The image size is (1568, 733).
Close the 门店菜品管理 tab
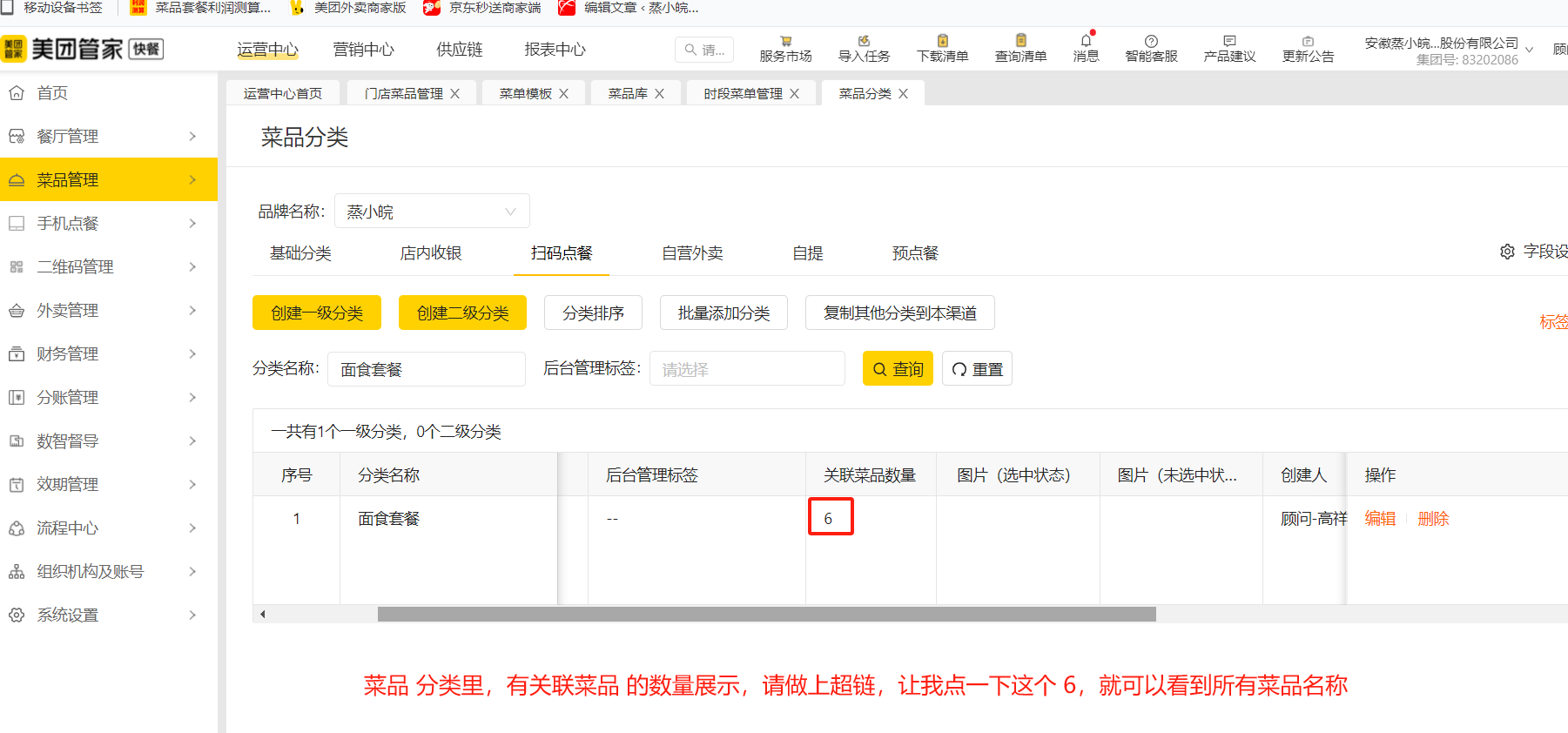click(x=454, y=94)
